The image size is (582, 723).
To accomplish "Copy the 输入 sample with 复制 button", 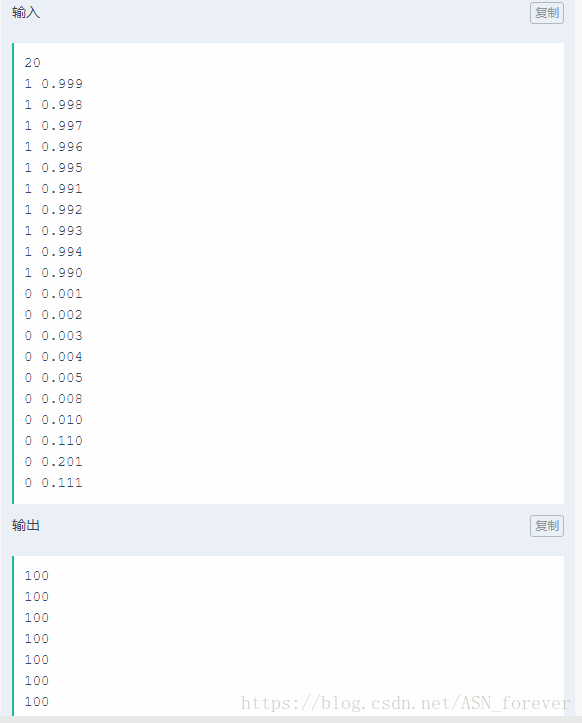I will point(546,13).
